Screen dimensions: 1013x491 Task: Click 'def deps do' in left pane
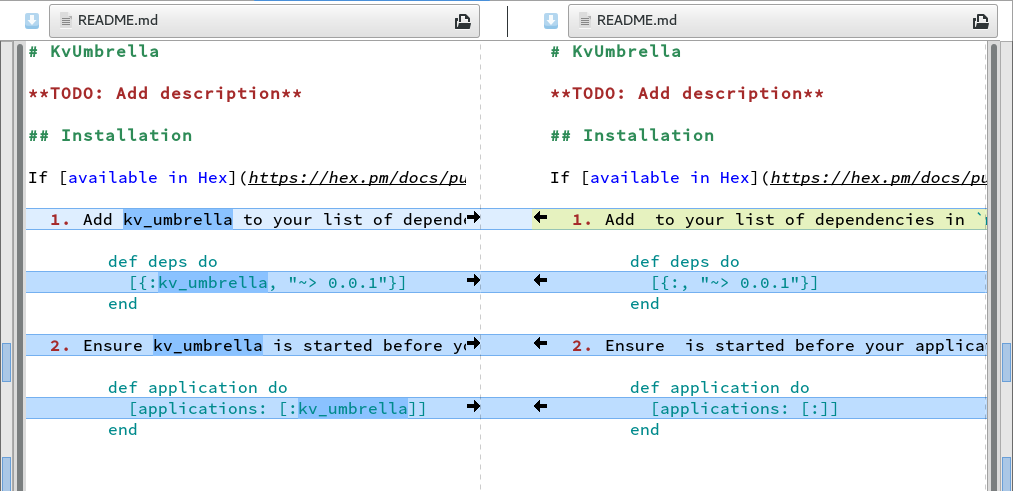click(x=163, y=262)
